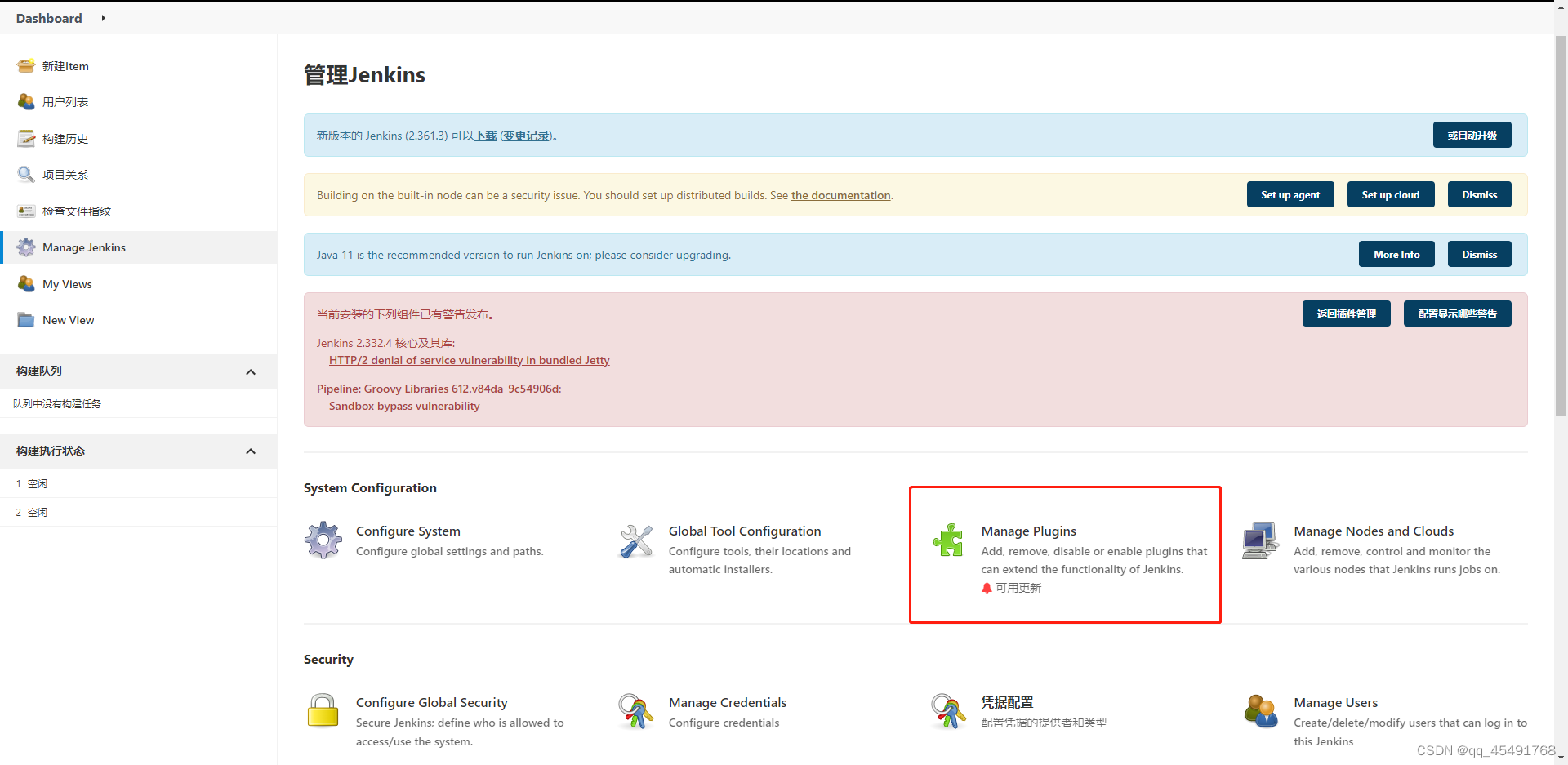Click the 或自动升级 button
The width and height of the screenshot is (1568, 765).
point(1472,136)
